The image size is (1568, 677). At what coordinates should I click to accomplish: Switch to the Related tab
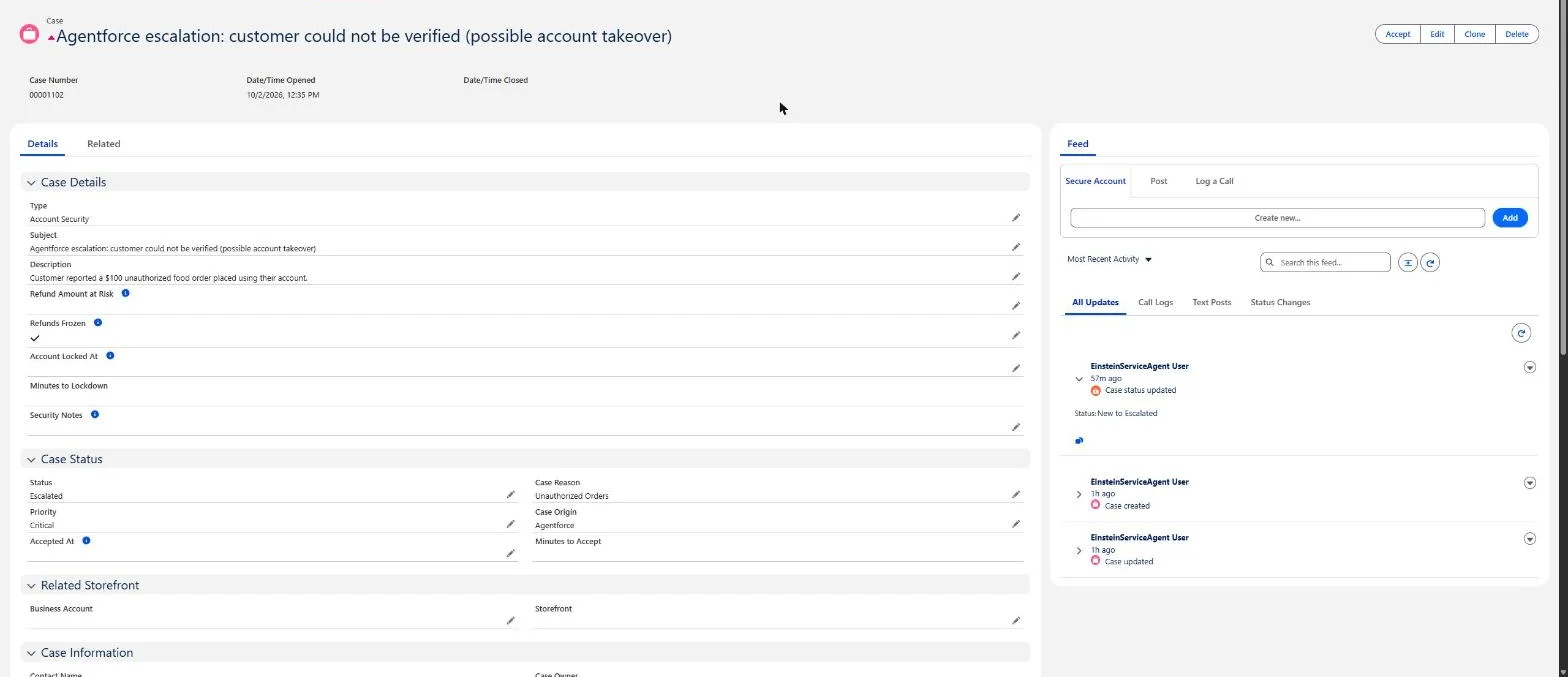[103, 144]
